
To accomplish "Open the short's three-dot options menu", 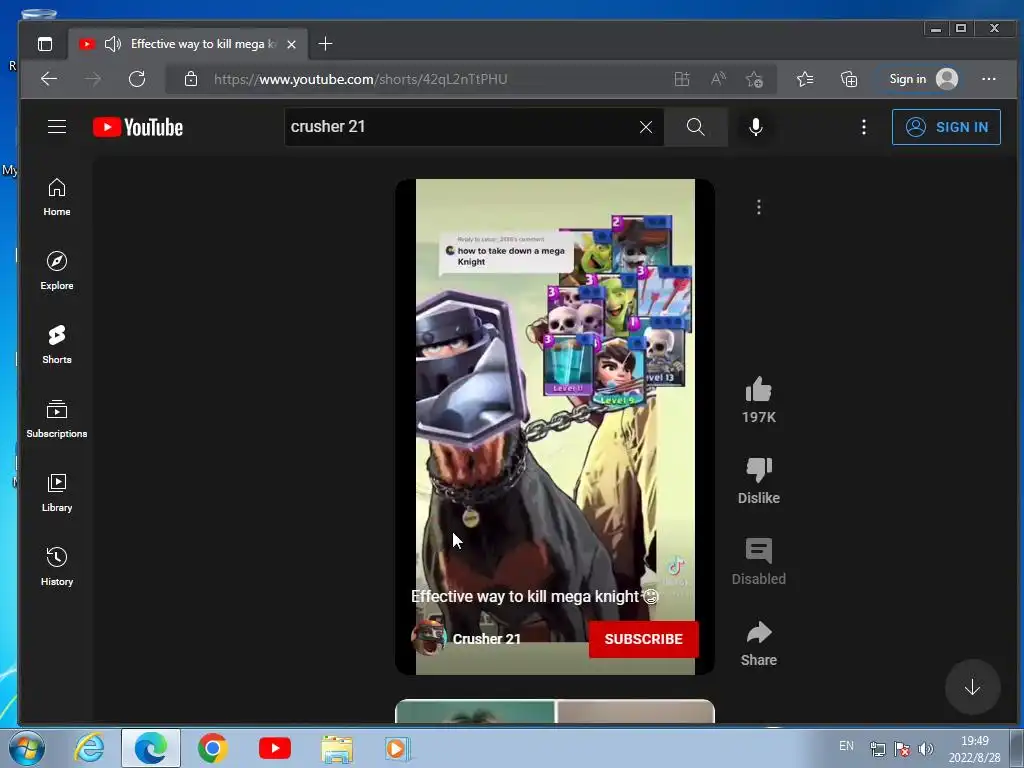I will (x=758, y=207).
